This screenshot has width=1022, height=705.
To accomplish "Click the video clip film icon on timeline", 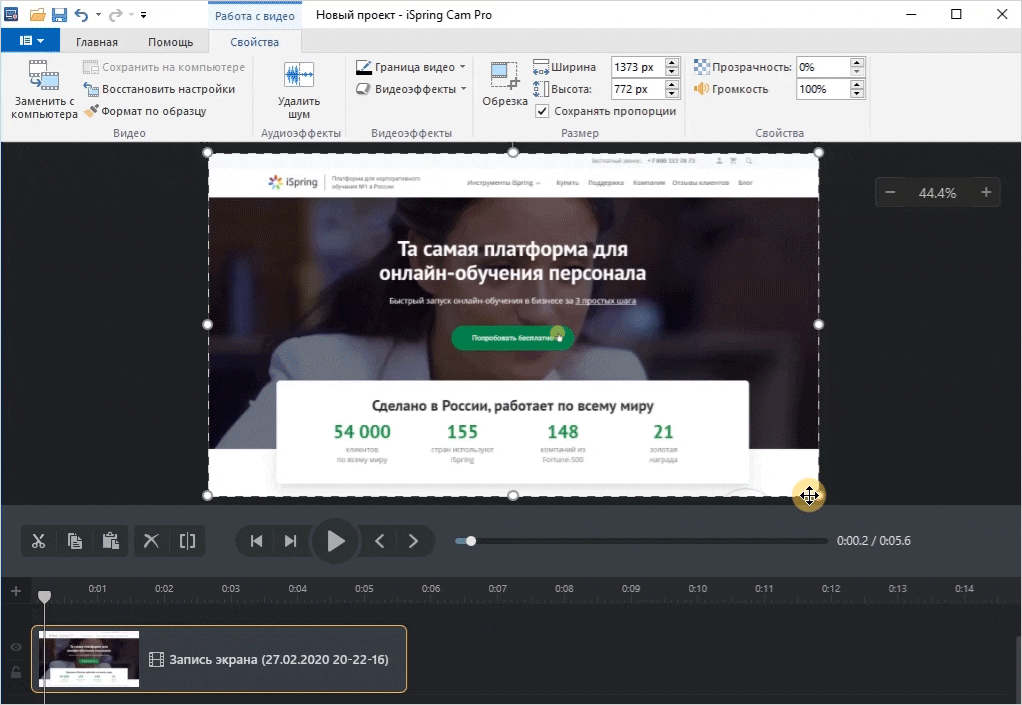I will pyautogui.click(x=156, y=659).
